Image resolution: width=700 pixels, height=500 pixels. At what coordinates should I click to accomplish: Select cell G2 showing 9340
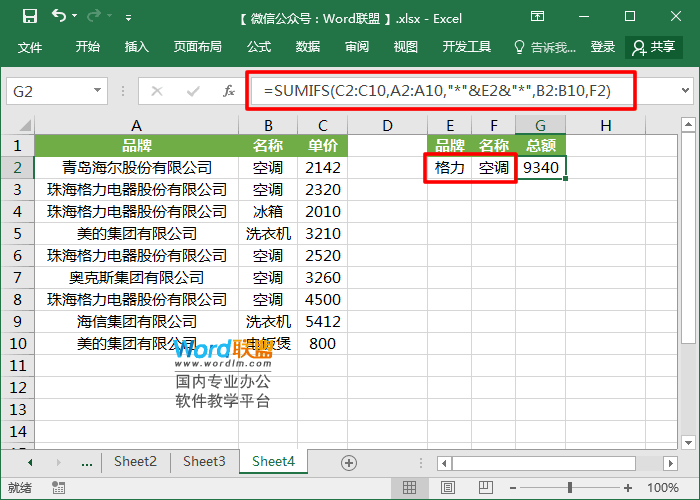point(540,168)
